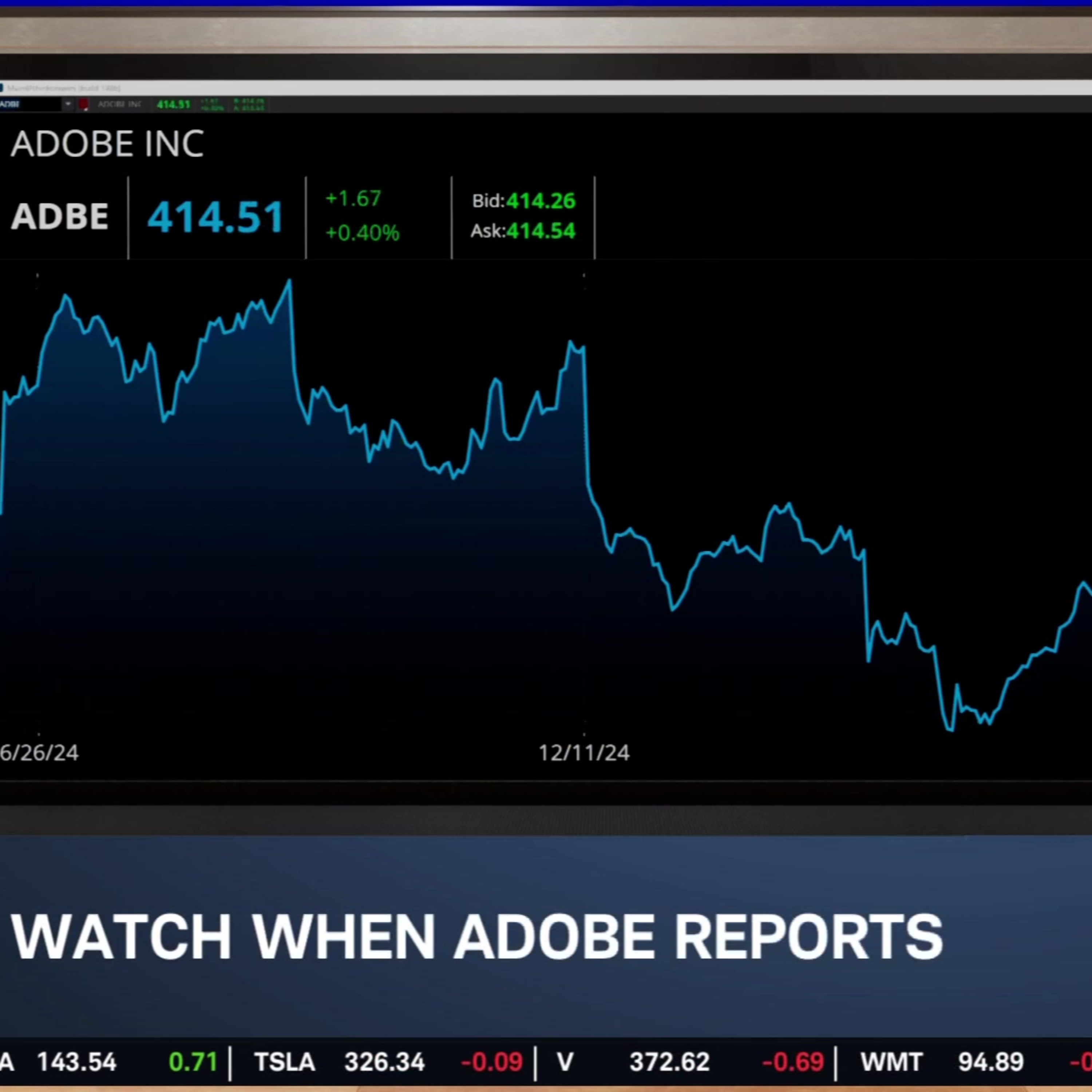Click the large ADBE ticker label
This screenshot has height=1092, width=1092.
pyautogui.click(x=60, y=217)
